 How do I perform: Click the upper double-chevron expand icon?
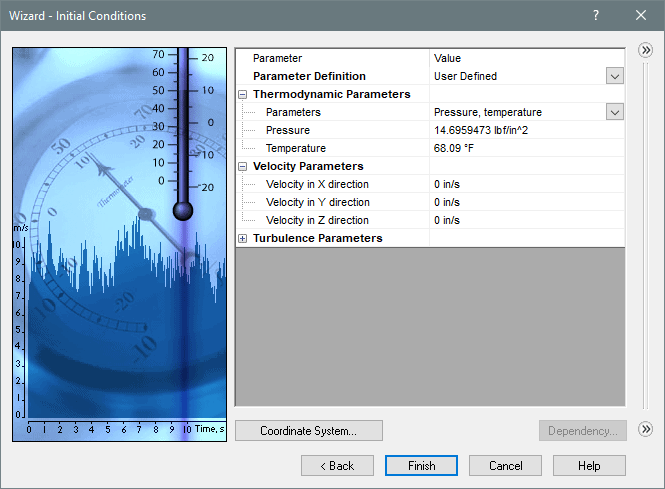click(x=645, y=50)
